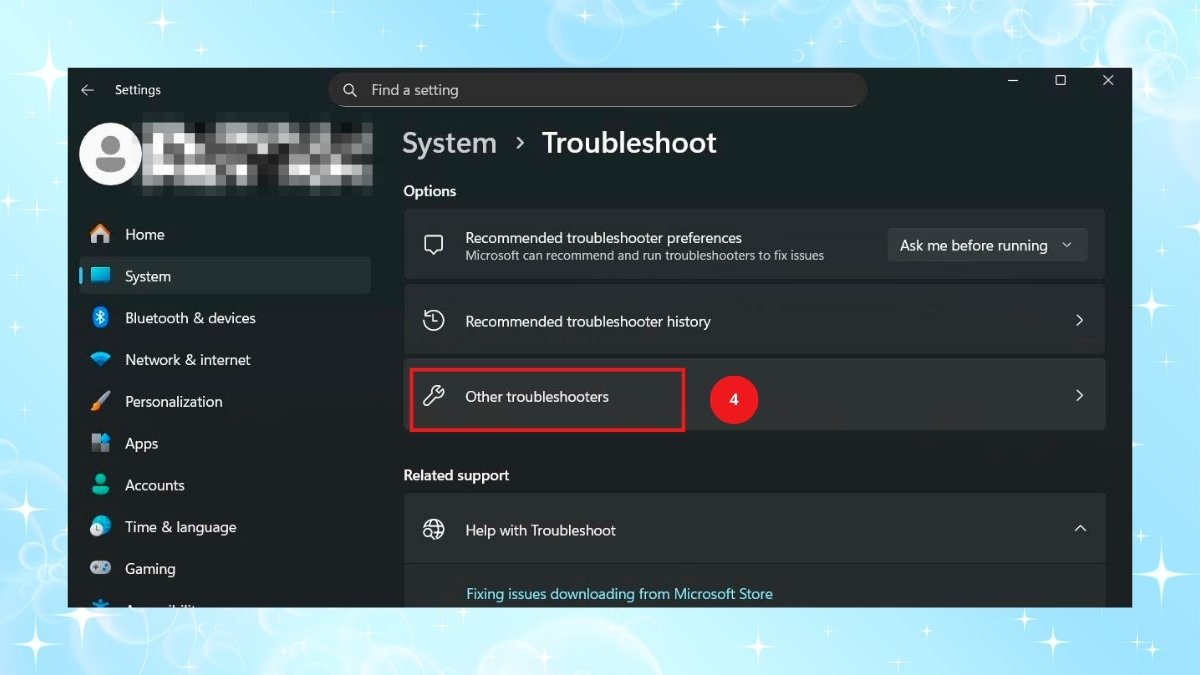This screenshot has height=675, width=1200.
Task: Select Accounts in the navigation pane
Action: 157,485
